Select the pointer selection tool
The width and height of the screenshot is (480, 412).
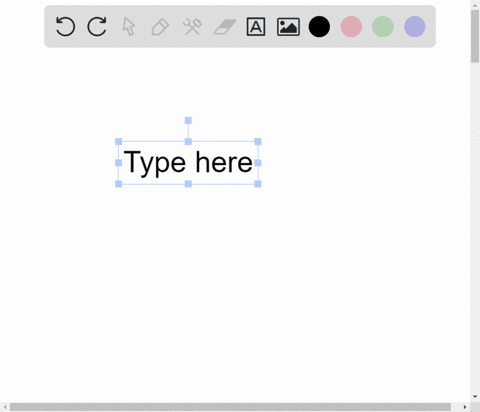pos(129,26)
